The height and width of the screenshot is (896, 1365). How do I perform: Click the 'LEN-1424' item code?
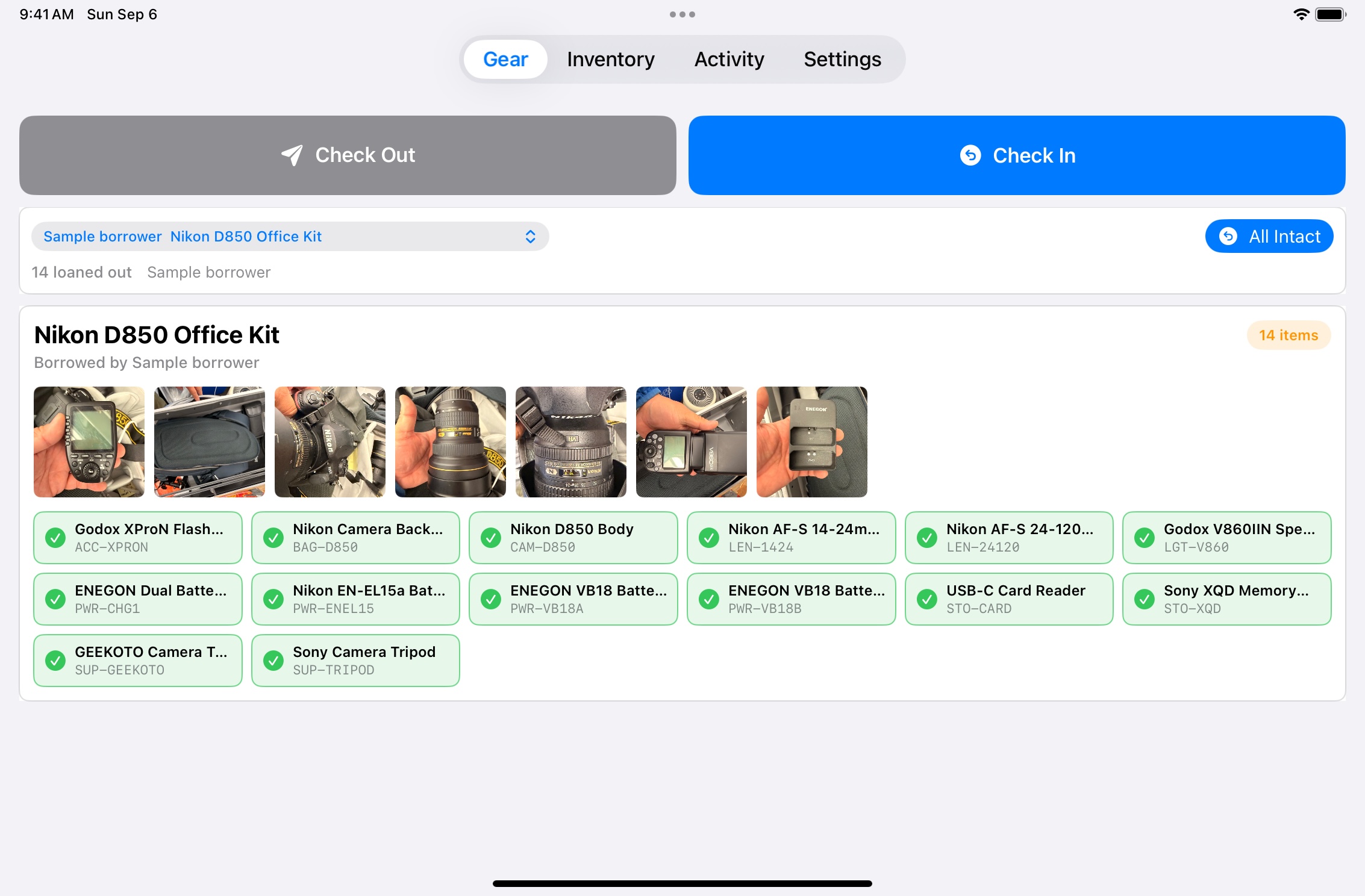pos(761,547)
